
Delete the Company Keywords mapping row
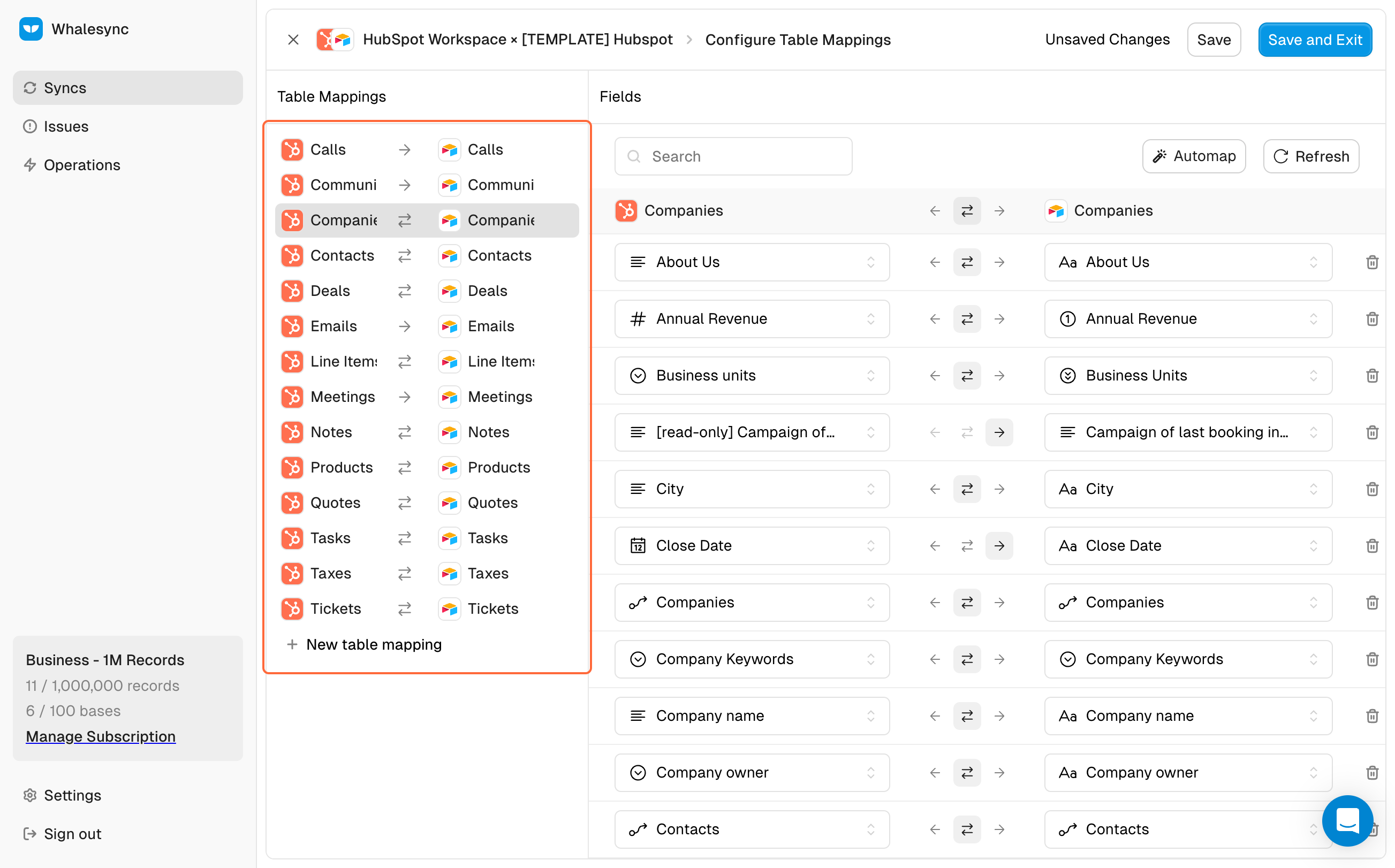tap(1371, 659)
